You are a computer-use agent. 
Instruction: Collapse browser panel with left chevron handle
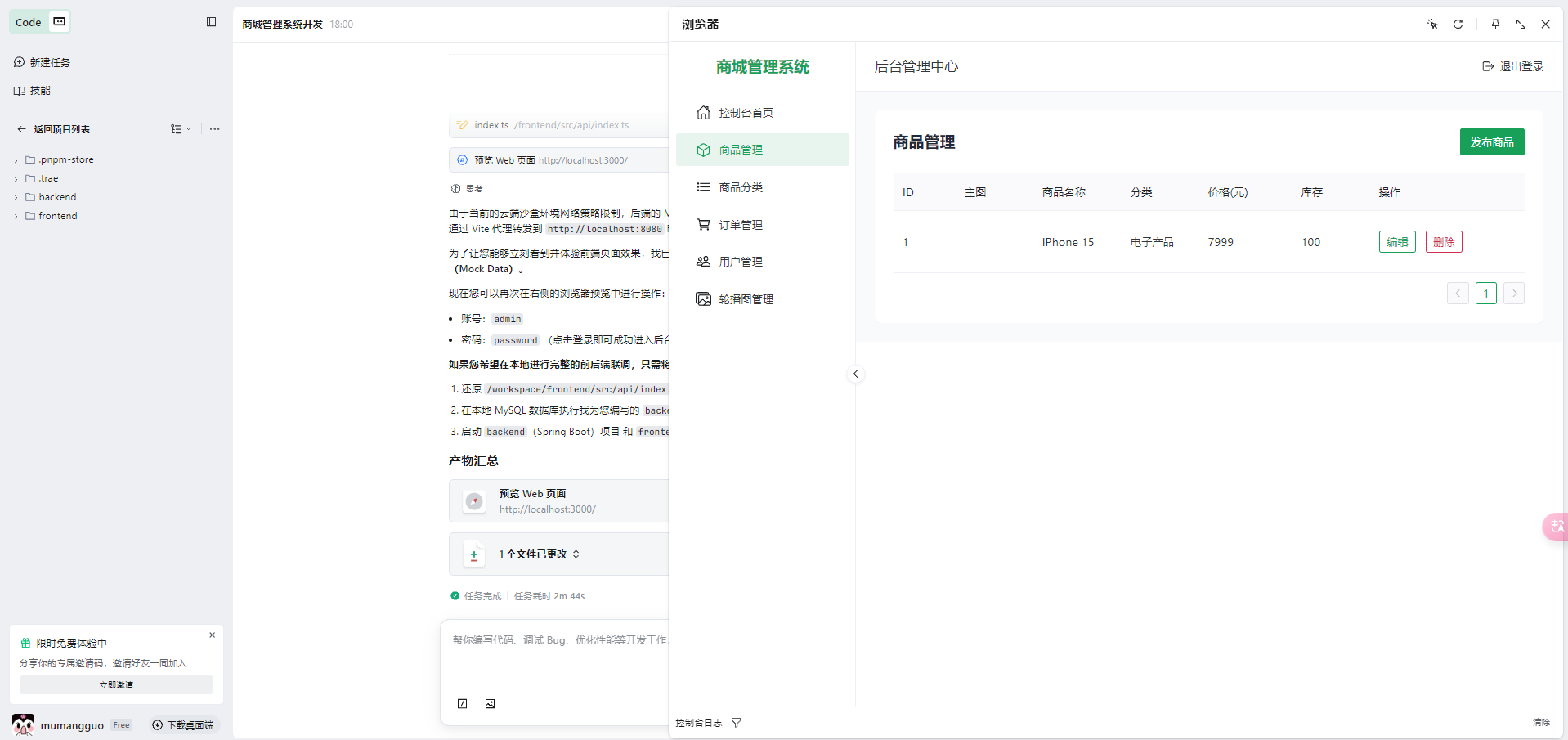coord(855,374)
